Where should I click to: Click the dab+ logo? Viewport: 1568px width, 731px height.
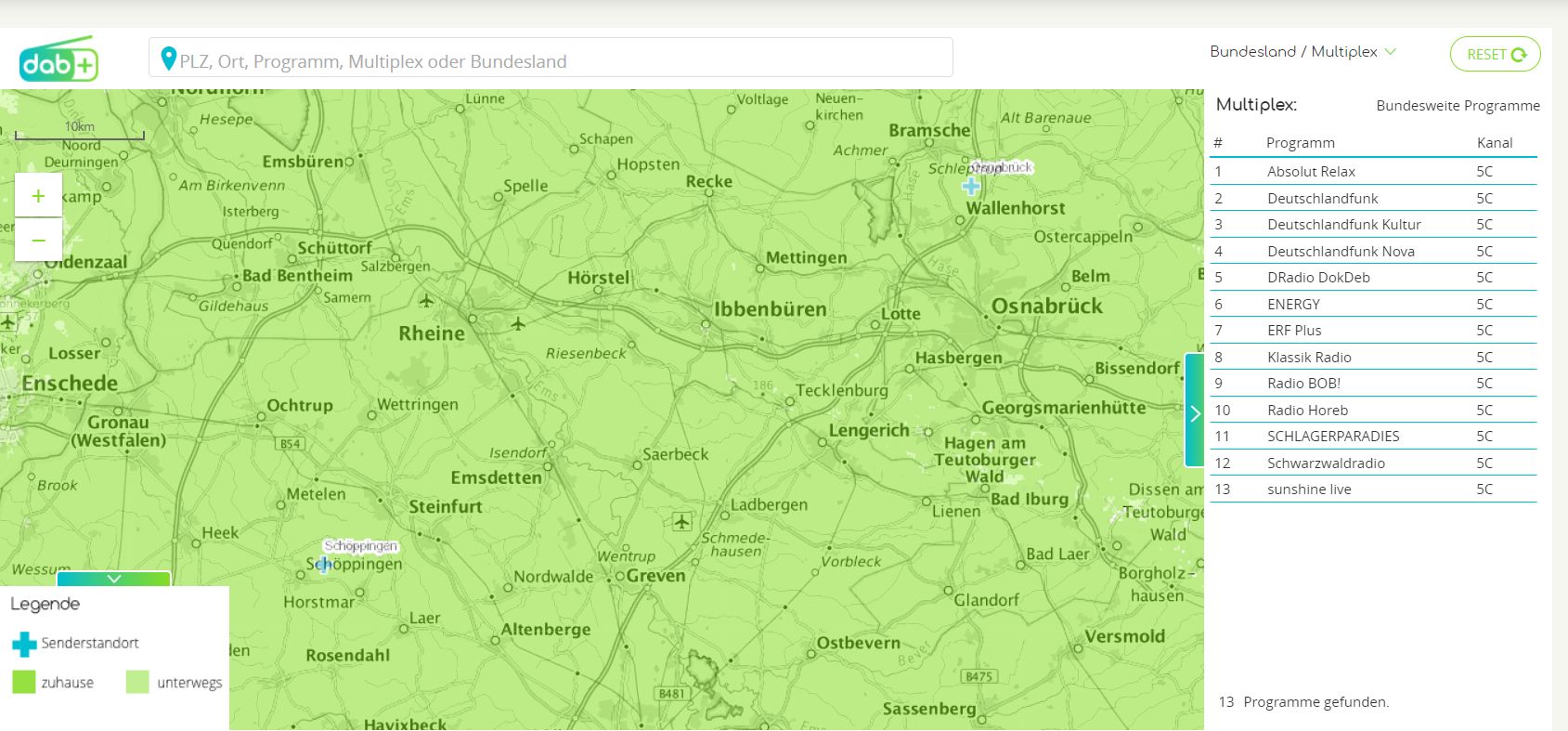(x=58, y=59)
